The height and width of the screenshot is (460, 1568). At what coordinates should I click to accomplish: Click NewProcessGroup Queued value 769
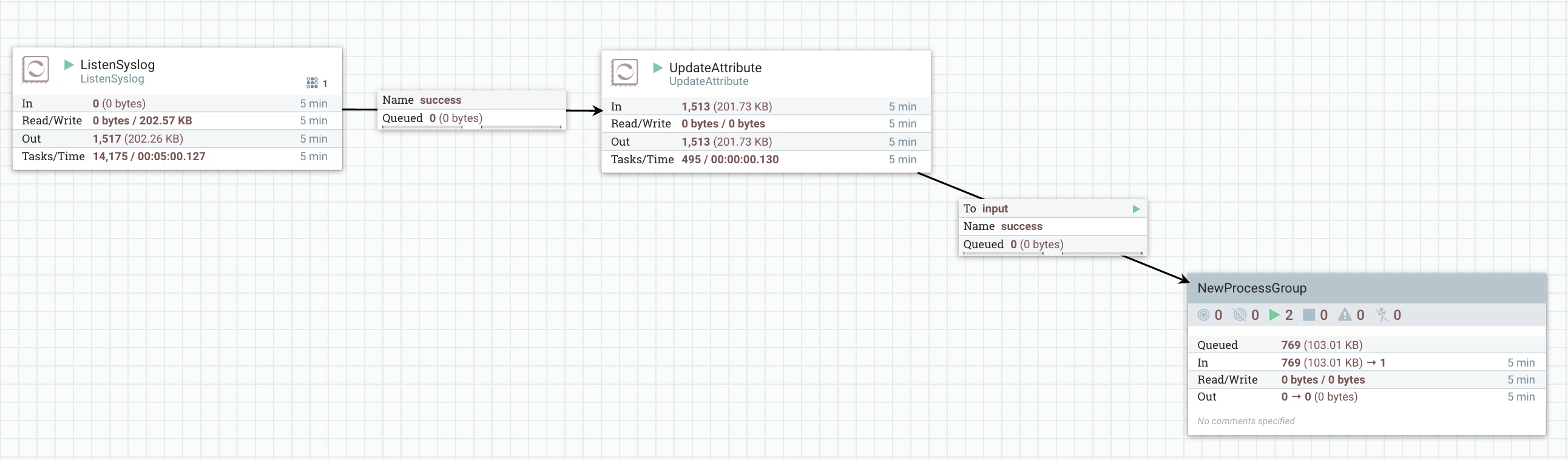pos(1322,345)
